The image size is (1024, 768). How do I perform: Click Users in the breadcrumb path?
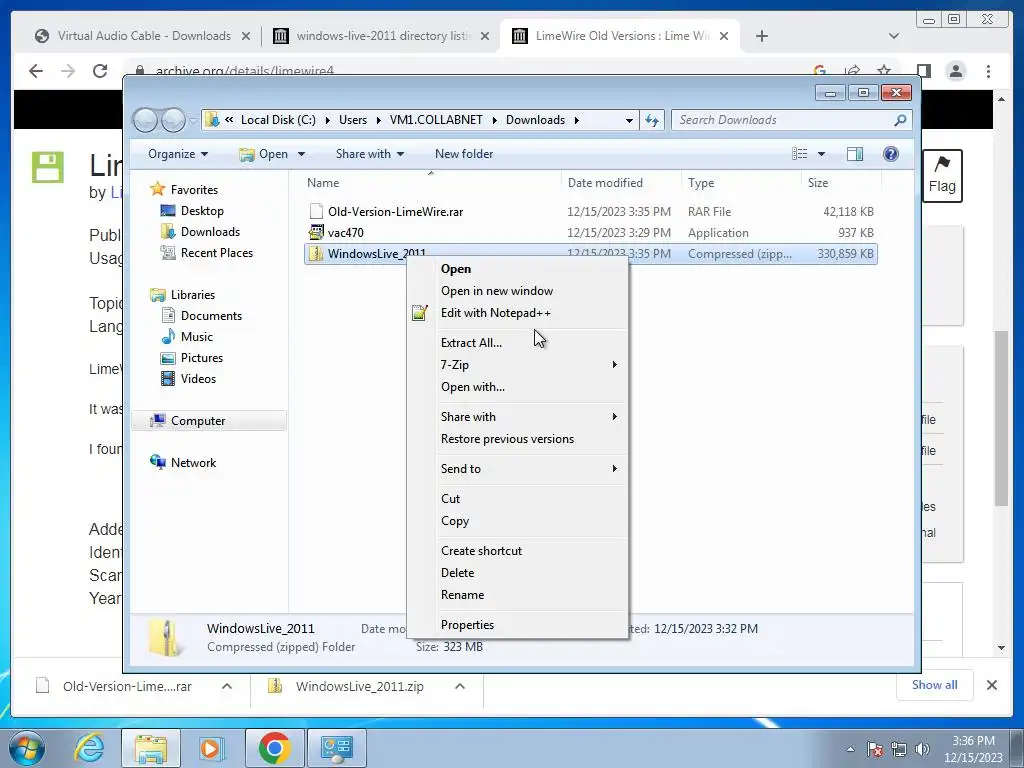point(353,120)
